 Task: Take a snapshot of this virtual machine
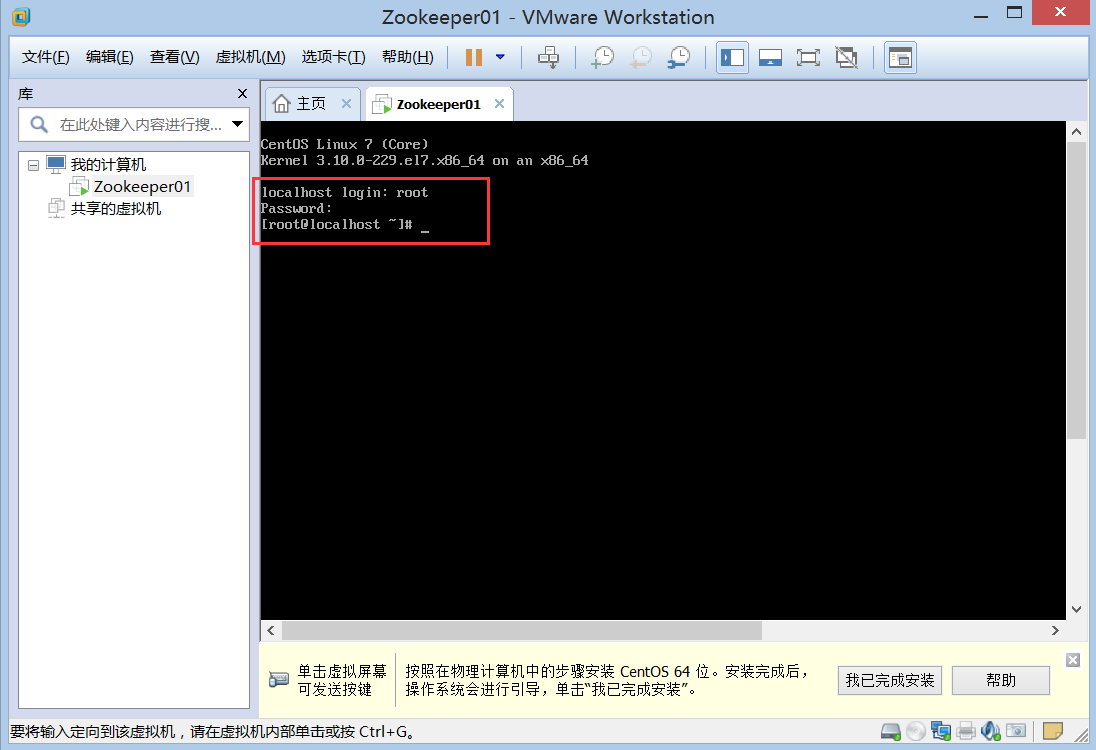(x=602, y=57)
